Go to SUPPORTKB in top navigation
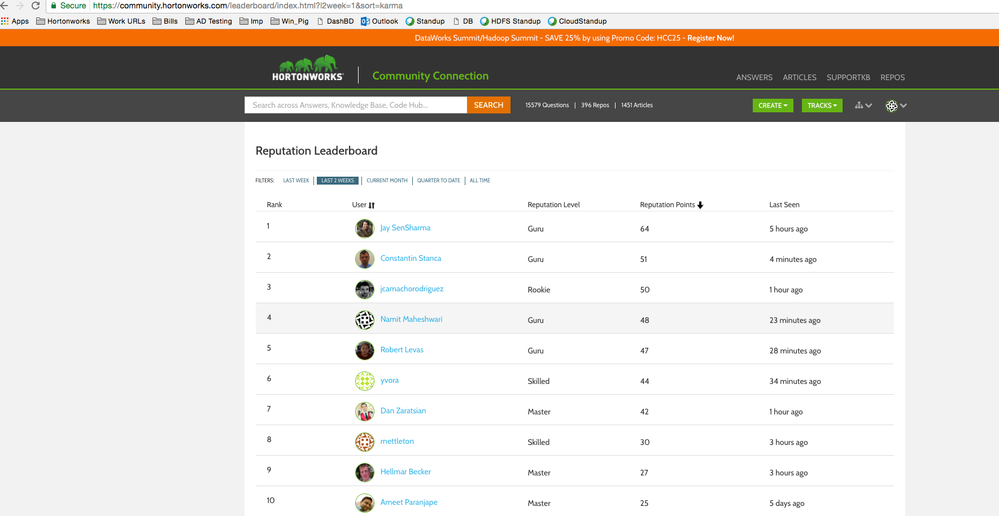The image size is (999, 516). pos(848,78)
